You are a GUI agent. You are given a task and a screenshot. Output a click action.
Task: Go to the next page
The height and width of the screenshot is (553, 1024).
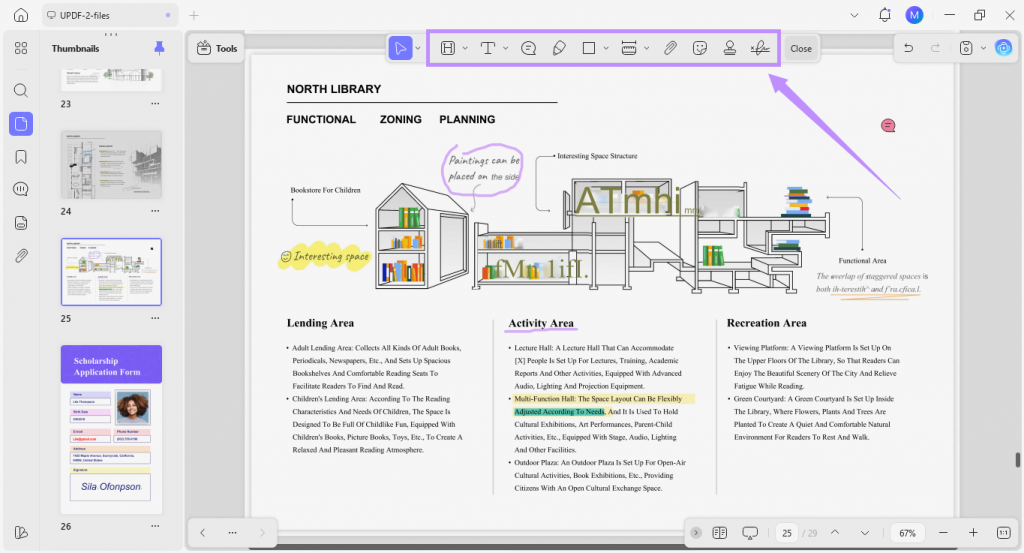(x=865, y=533)
